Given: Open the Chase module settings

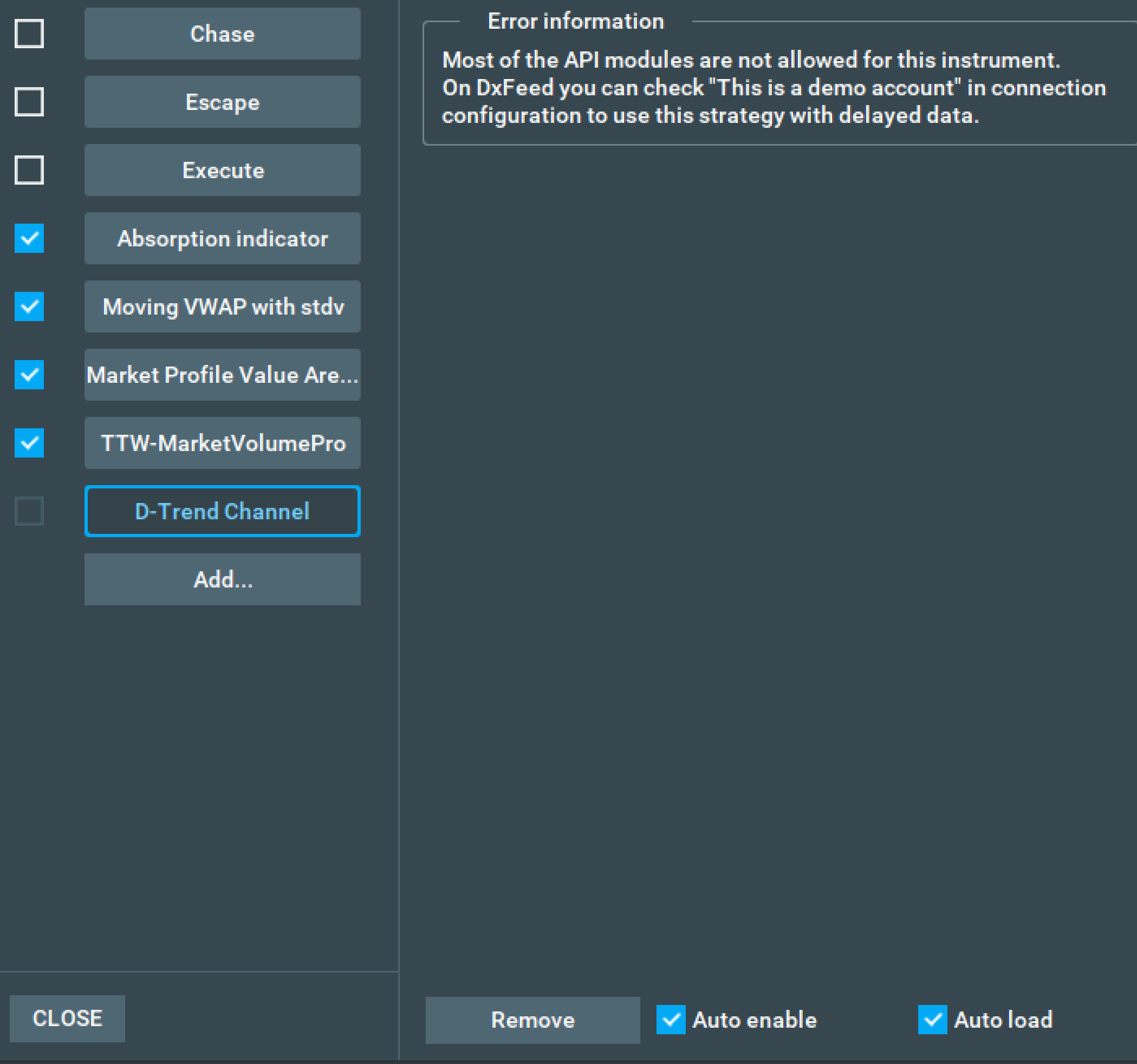Looking at the screenshot, I should click(x=222, y=34).
